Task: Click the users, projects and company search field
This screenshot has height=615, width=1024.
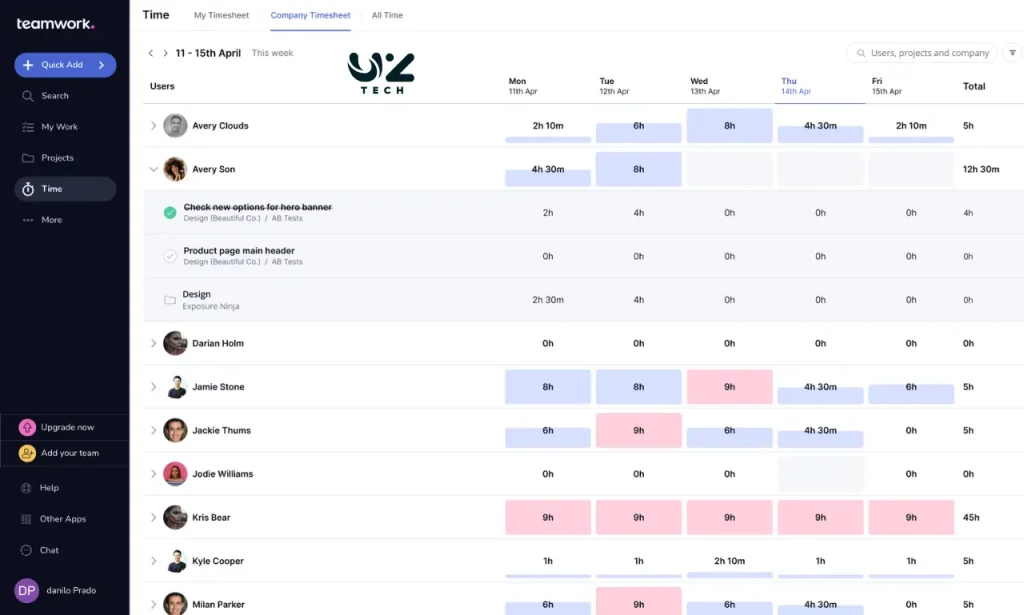Action: pyautogui.click(x=928, y=53)
